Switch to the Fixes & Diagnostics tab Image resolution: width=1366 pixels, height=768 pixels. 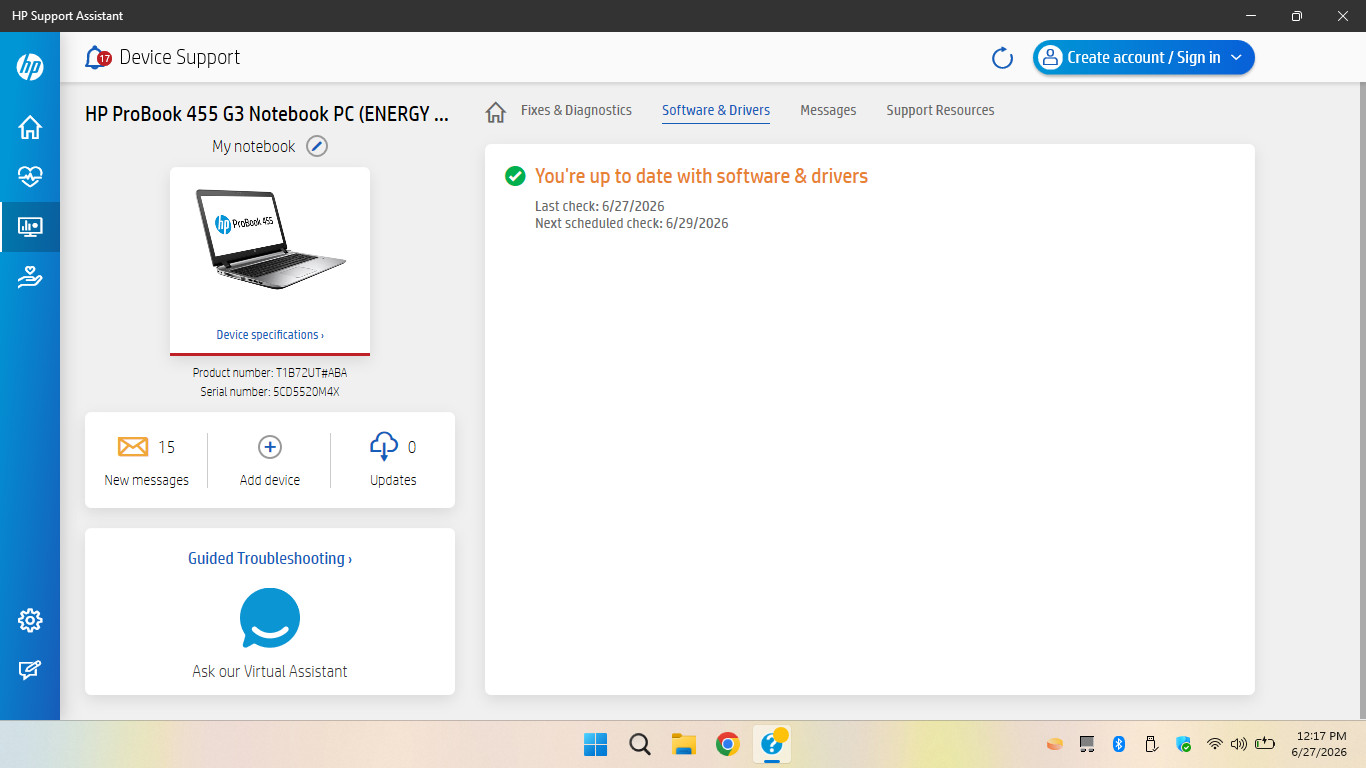pyautogui.click(x=576, y=110)
